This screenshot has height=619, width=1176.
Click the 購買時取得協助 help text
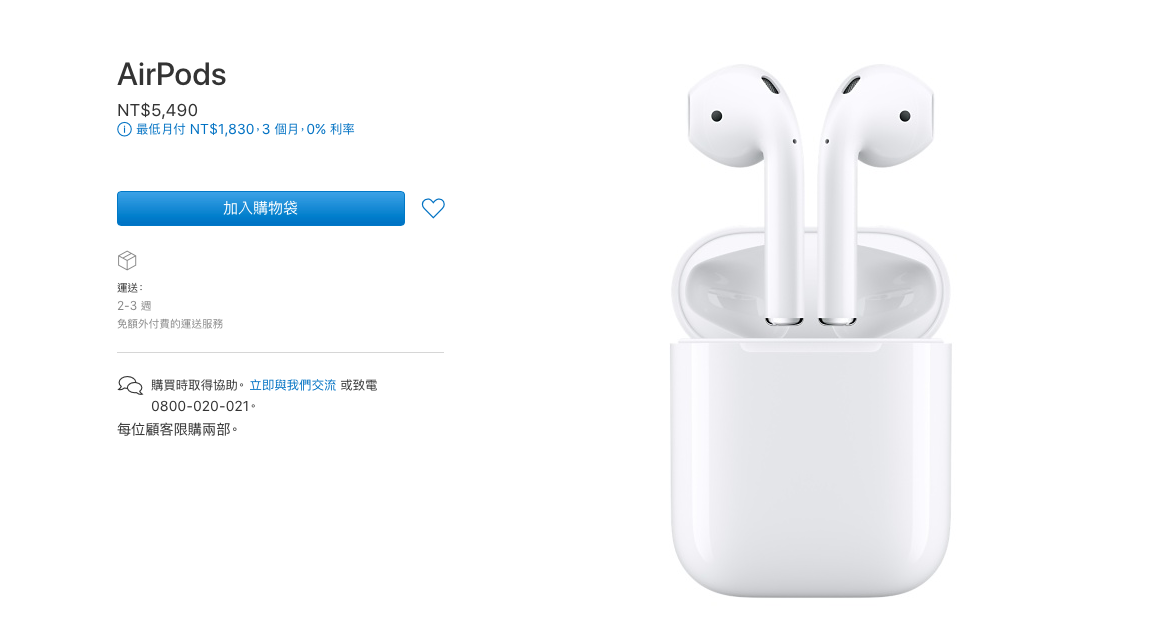coord(194,385)
